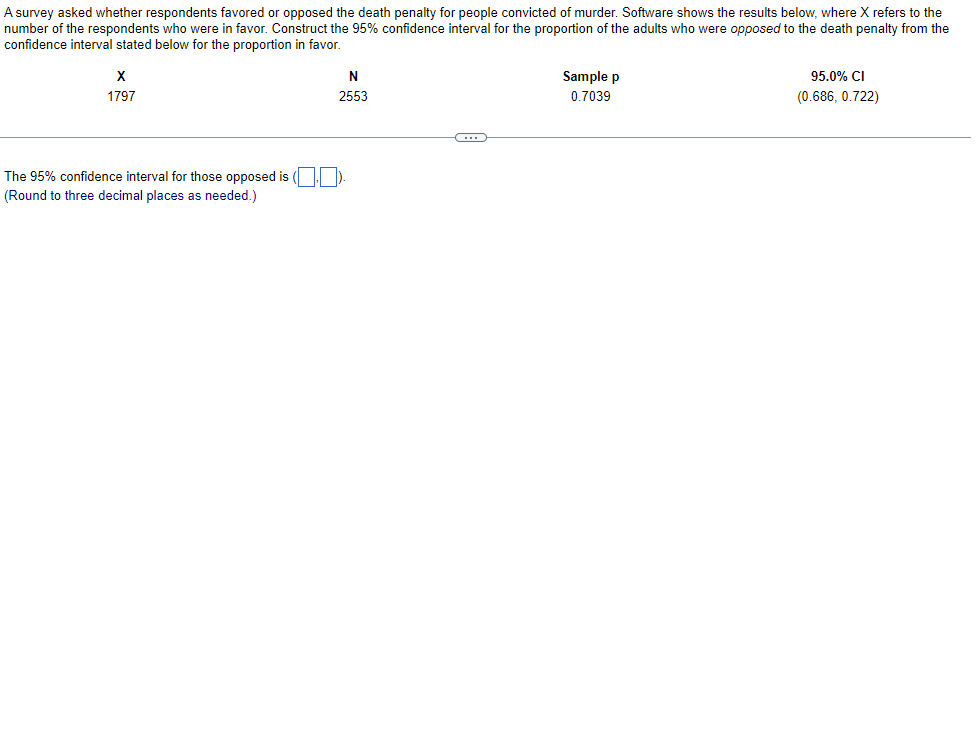Select the N column header
The height and width of the screenshot is (731, 977).
tap(353, 76)
